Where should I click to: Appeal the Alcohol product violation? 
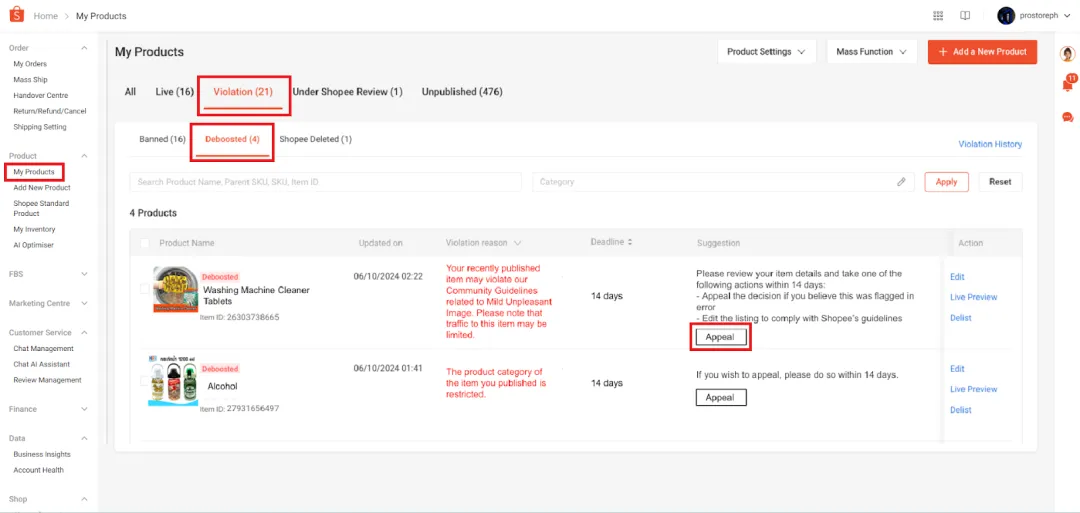pyautogui.click(x=720, y=397)
